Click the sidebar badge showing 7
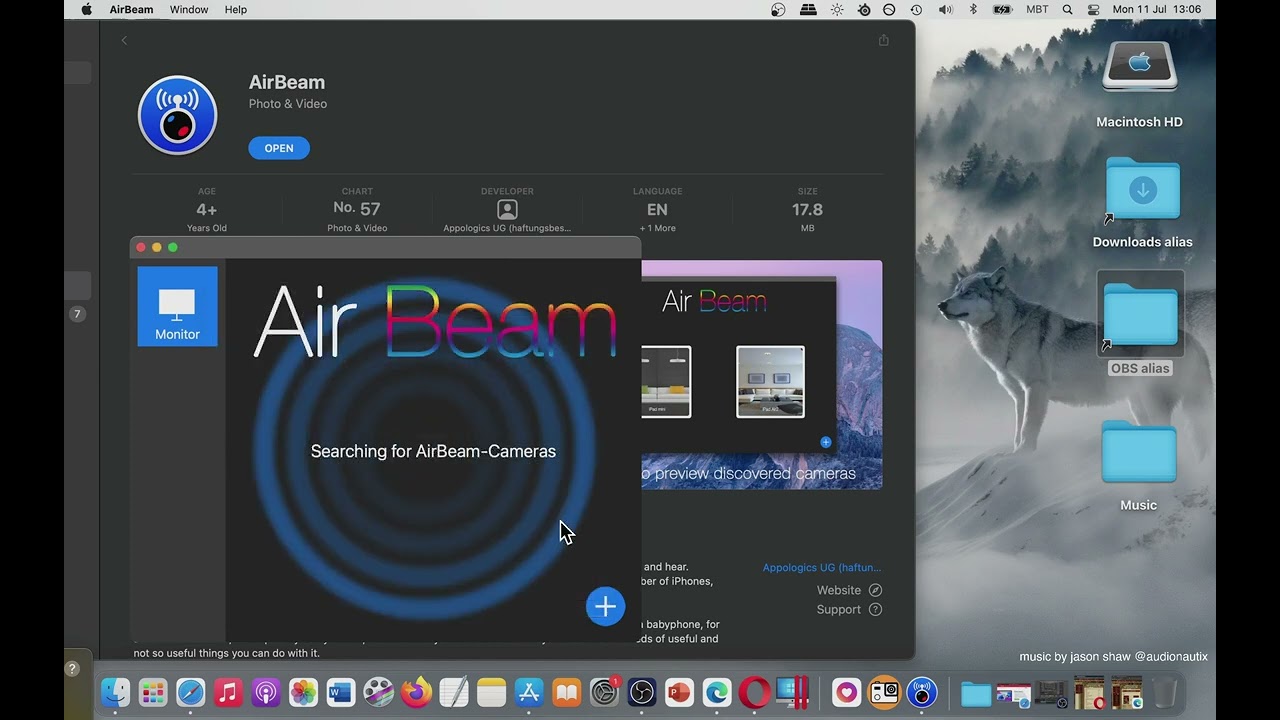Viewport: 1280px width, 720px height. (x=77, y=314)
